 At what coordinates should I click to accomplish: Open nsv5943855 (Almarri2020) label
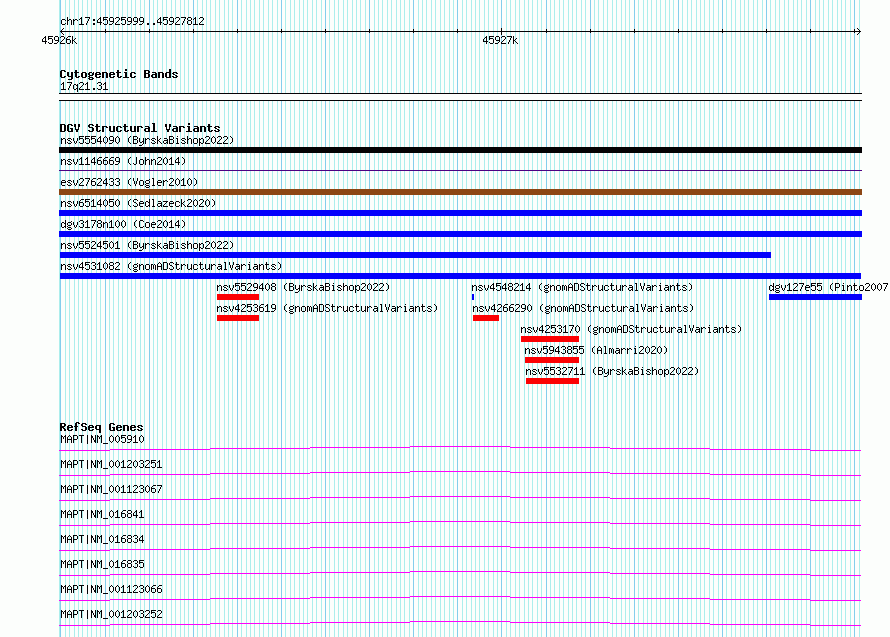(x=596, y=350)
